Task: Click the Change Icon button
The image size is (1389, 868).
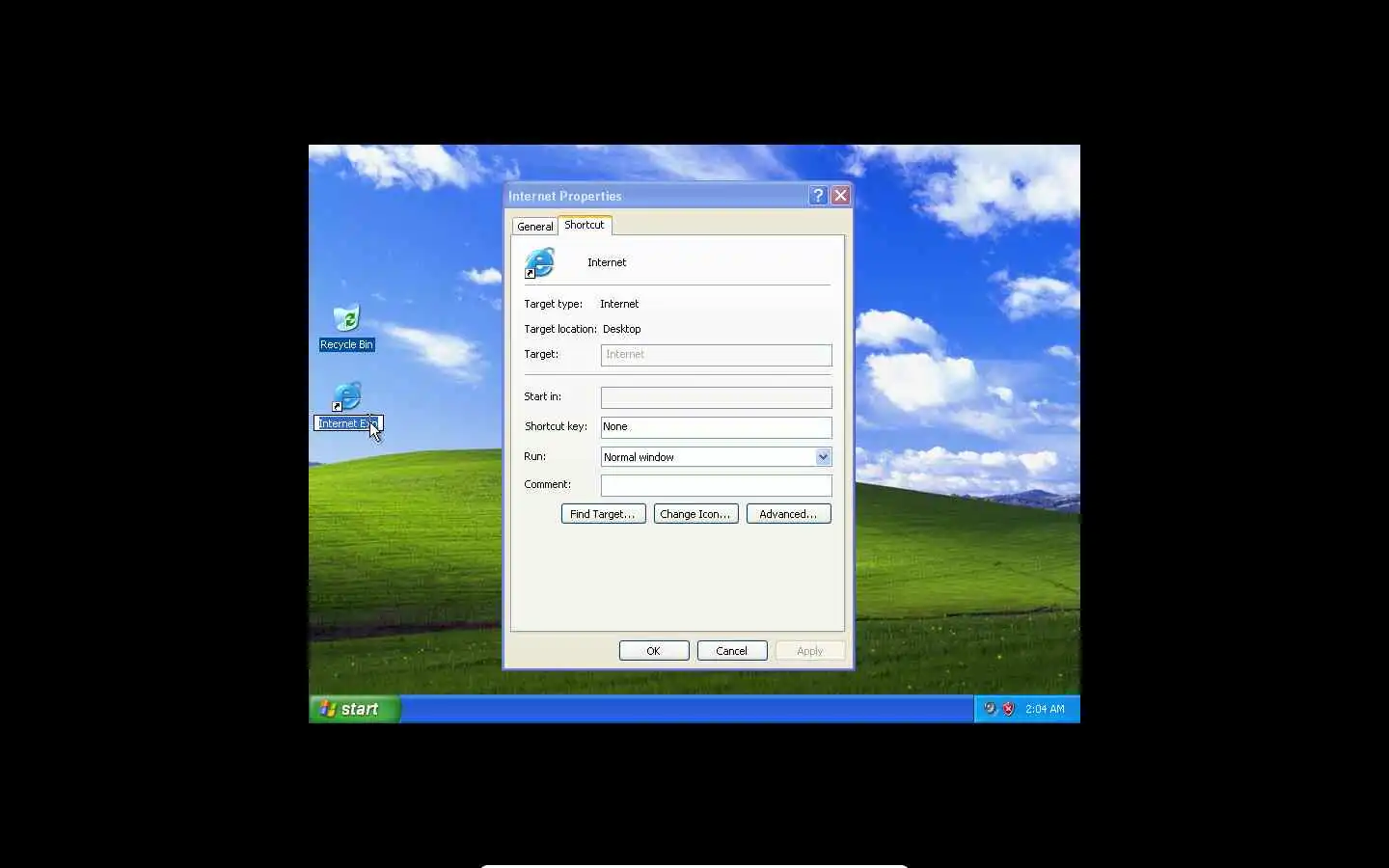Action: (695, 514)
